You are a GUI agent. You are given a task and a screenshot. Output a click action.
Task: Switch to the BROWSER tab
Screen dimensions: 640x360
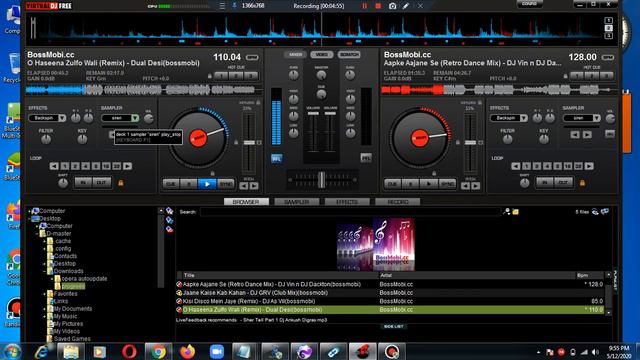tap(246, 202)
